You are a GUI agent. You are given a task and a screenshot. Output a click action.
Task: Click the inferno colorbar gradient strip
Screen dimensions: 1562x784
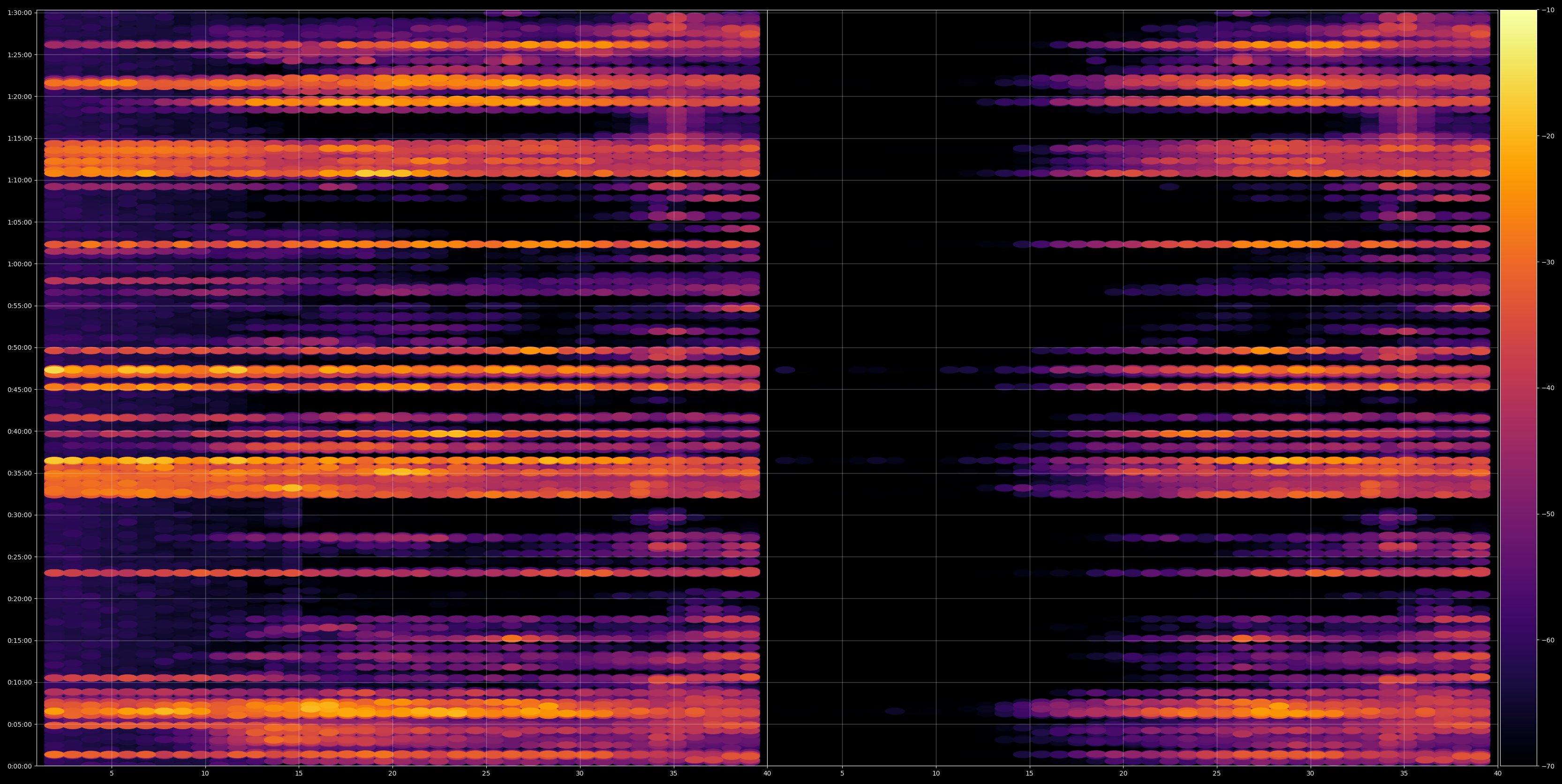pyautogui.click(x=1518, y=388)
